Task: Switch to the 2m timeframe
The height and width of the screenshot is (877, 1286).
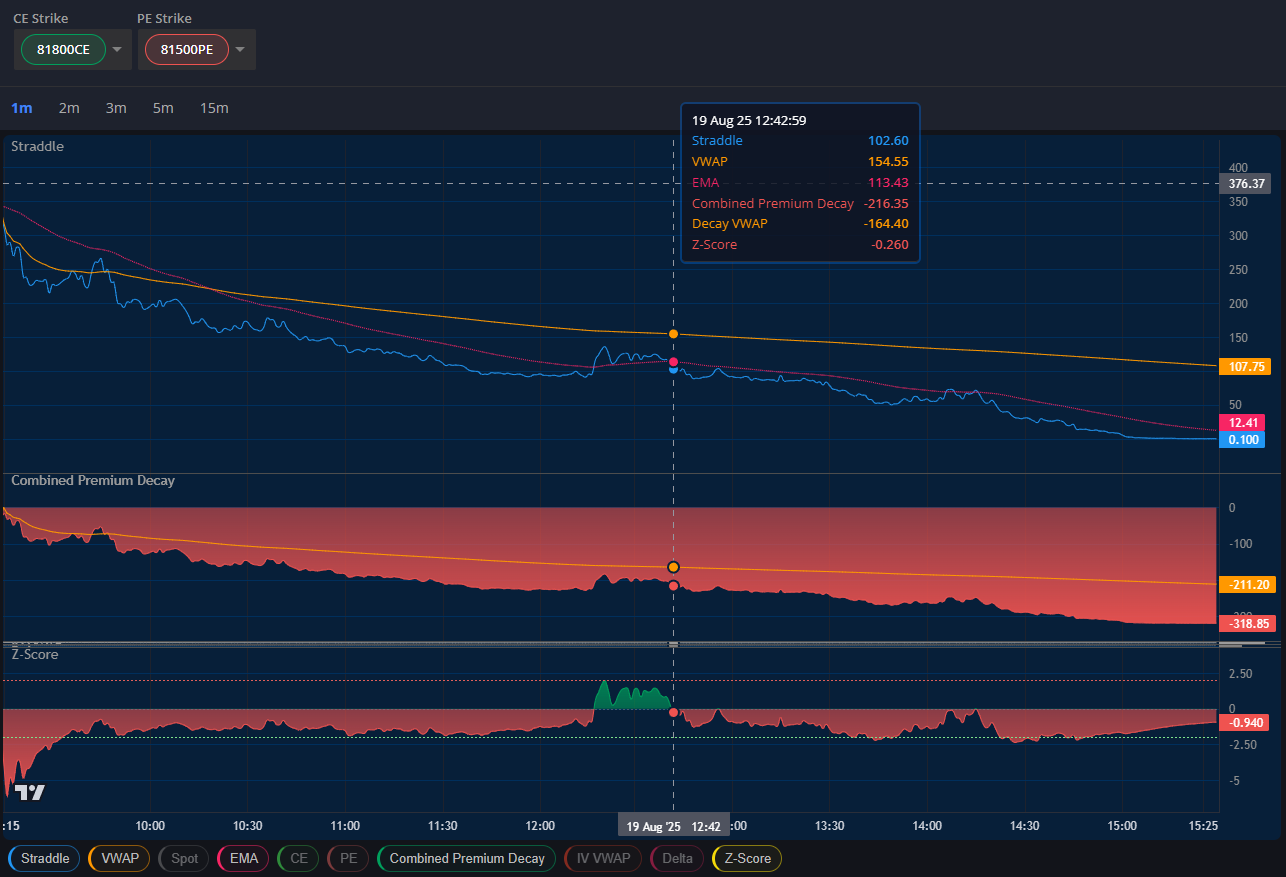Action: click(x=69, y=108)
